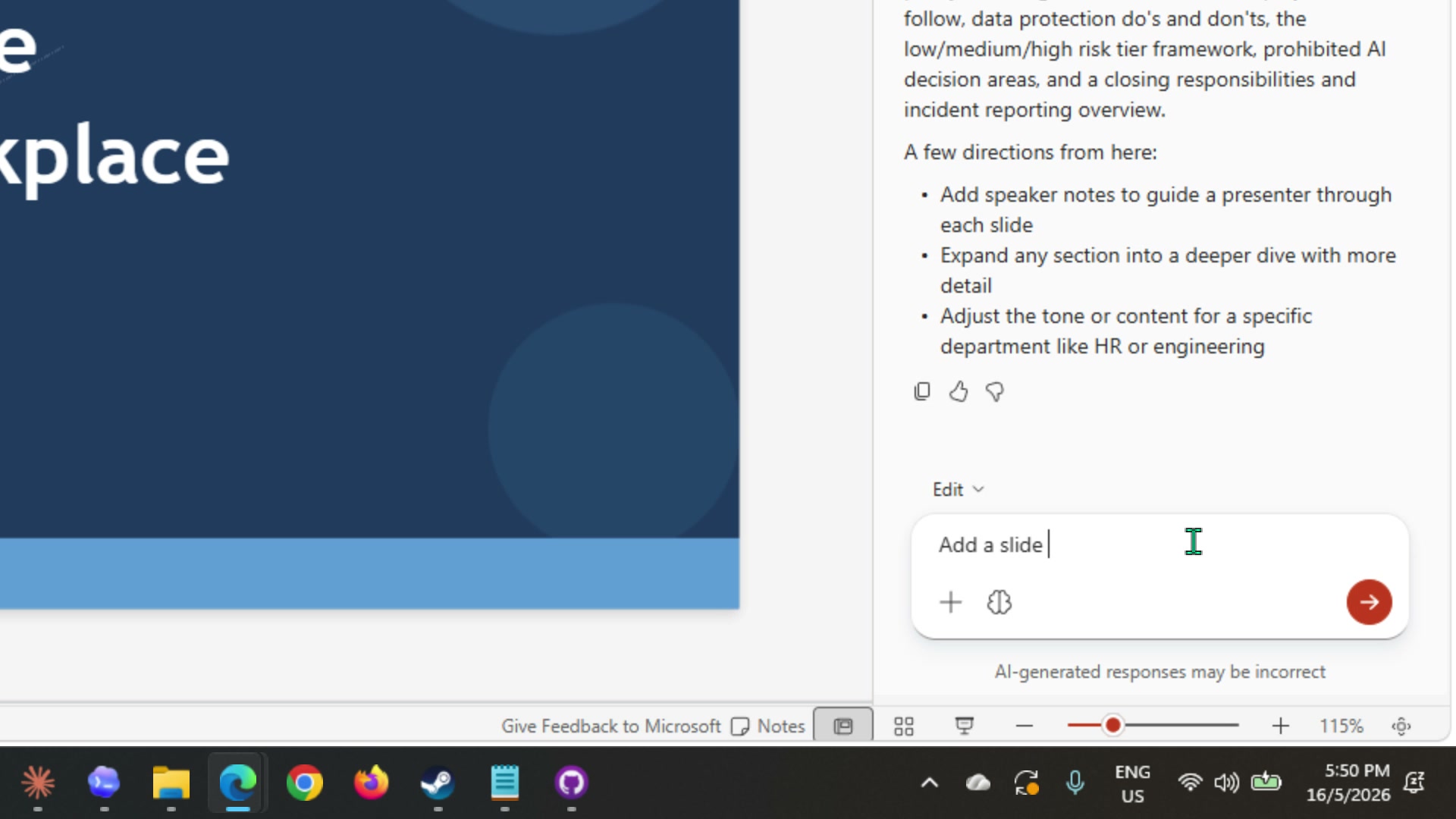Open Google Chrome from taskbar

pyautogui.click(x=304, y=783)
